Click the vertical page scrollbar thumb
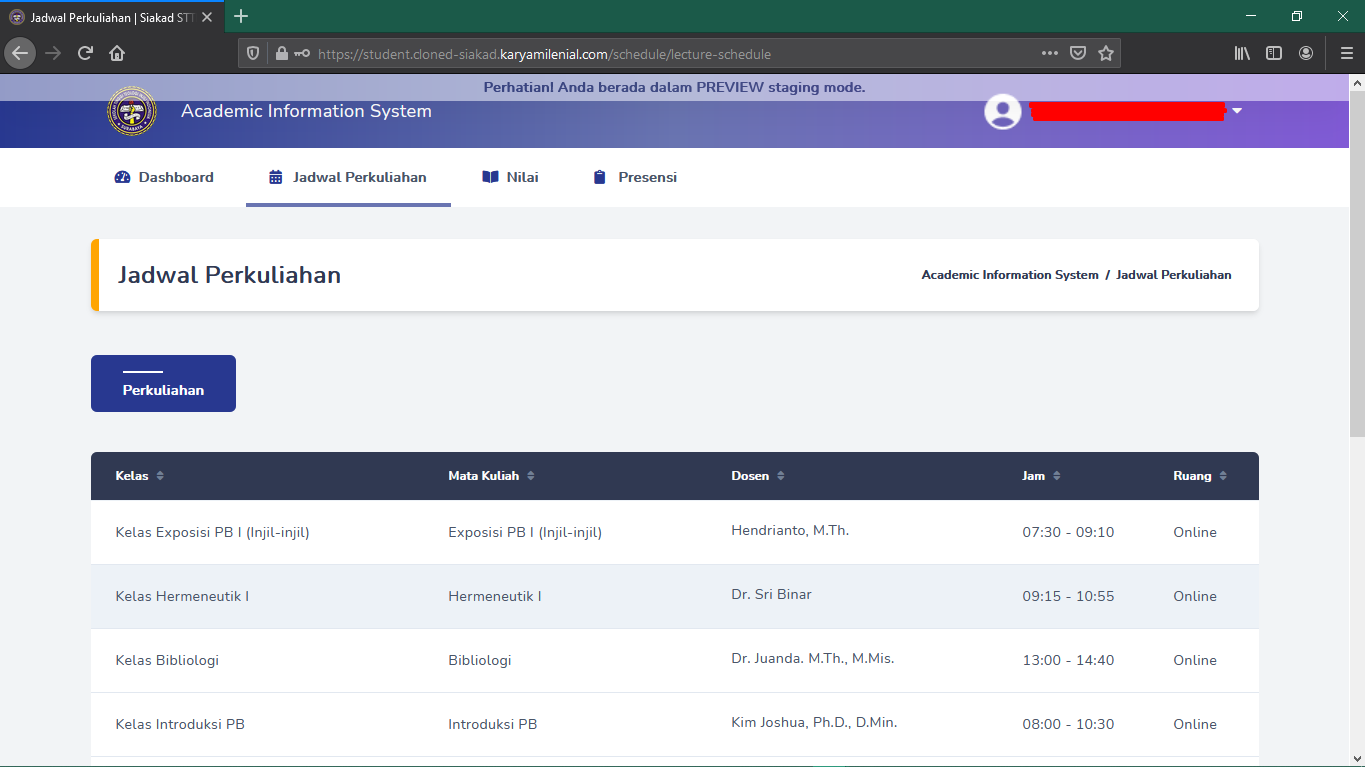 point(1357,265)
